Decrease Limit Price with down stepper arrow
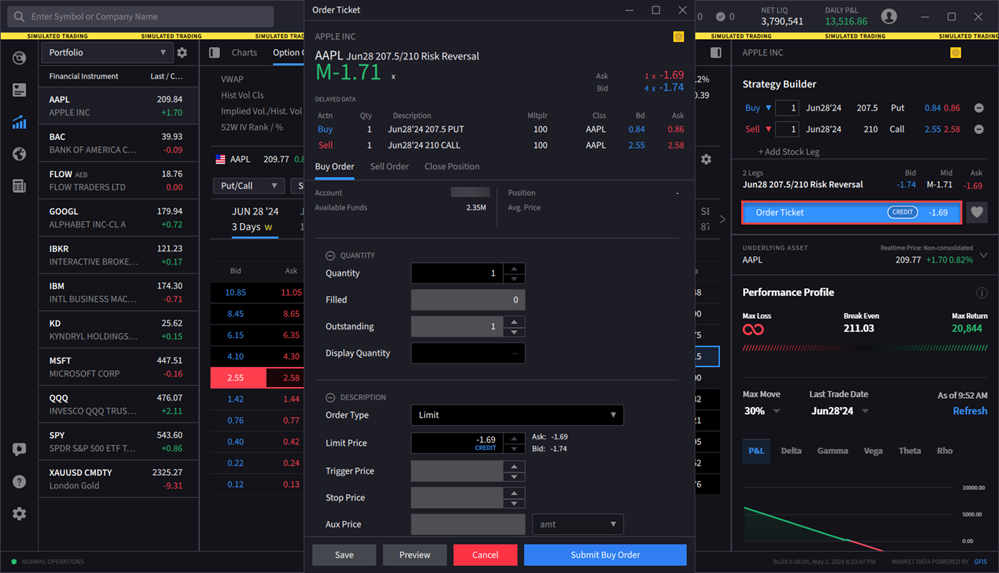The height and width of the screenshot is (573, 999). 514,449
